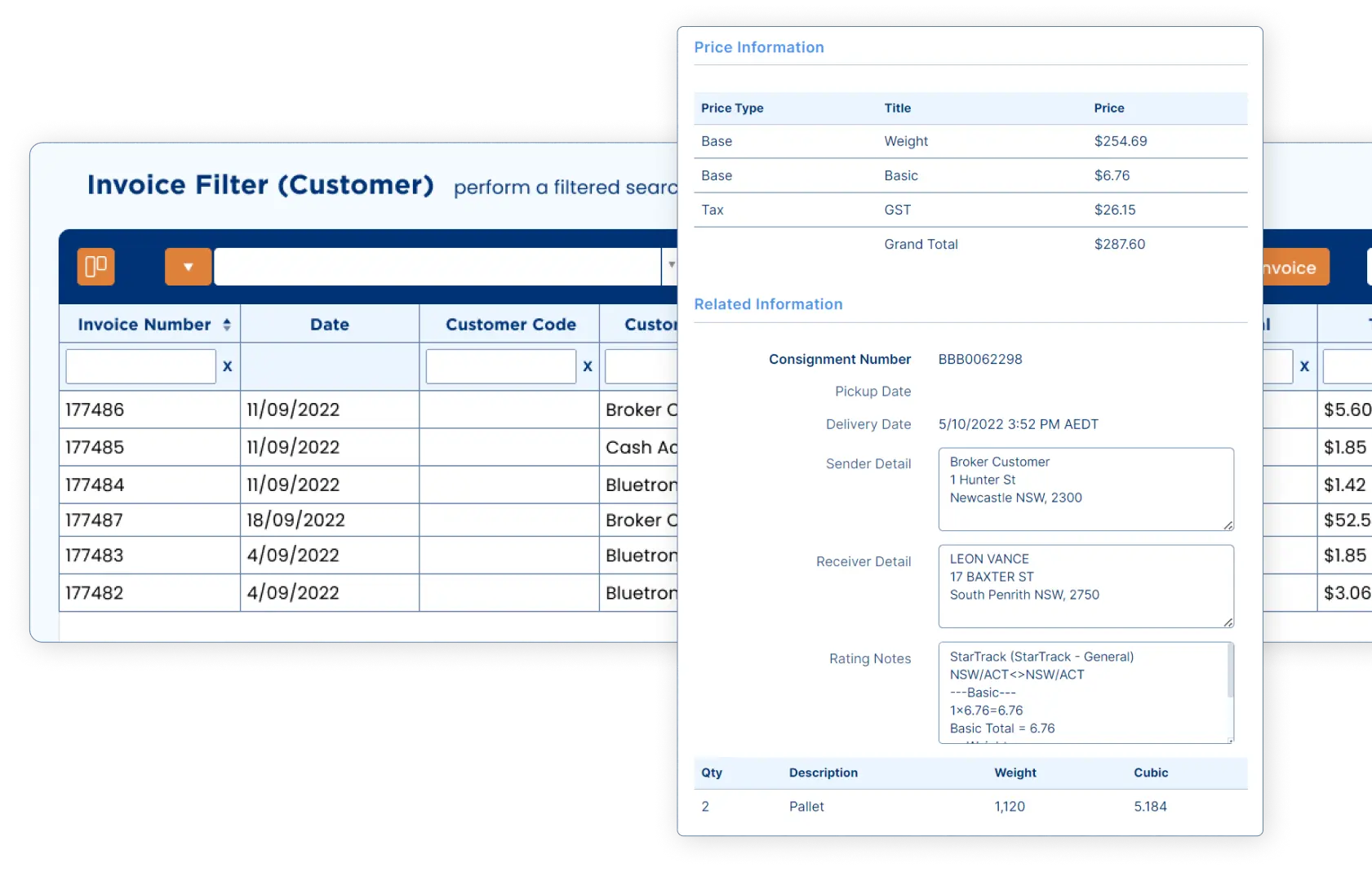Select the column layout icon in the toolbar
The image size is (1372, 881).
(x=95, y=267)
